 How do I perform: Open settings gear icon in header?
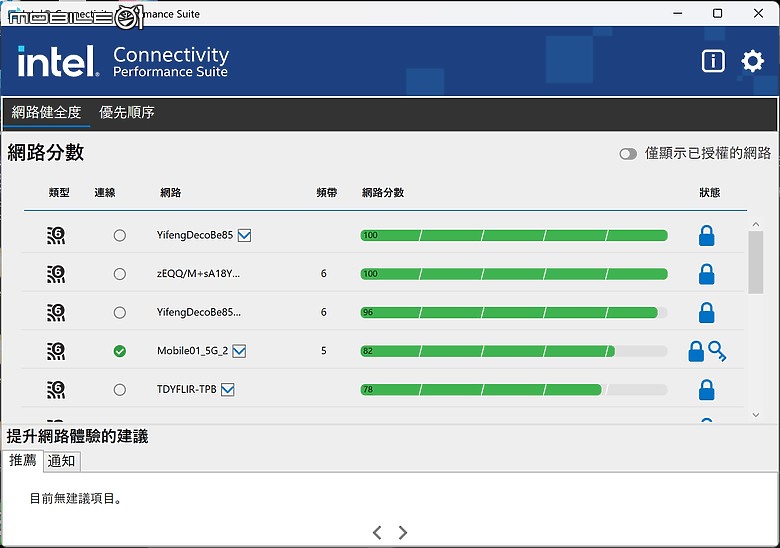[752, 61]
